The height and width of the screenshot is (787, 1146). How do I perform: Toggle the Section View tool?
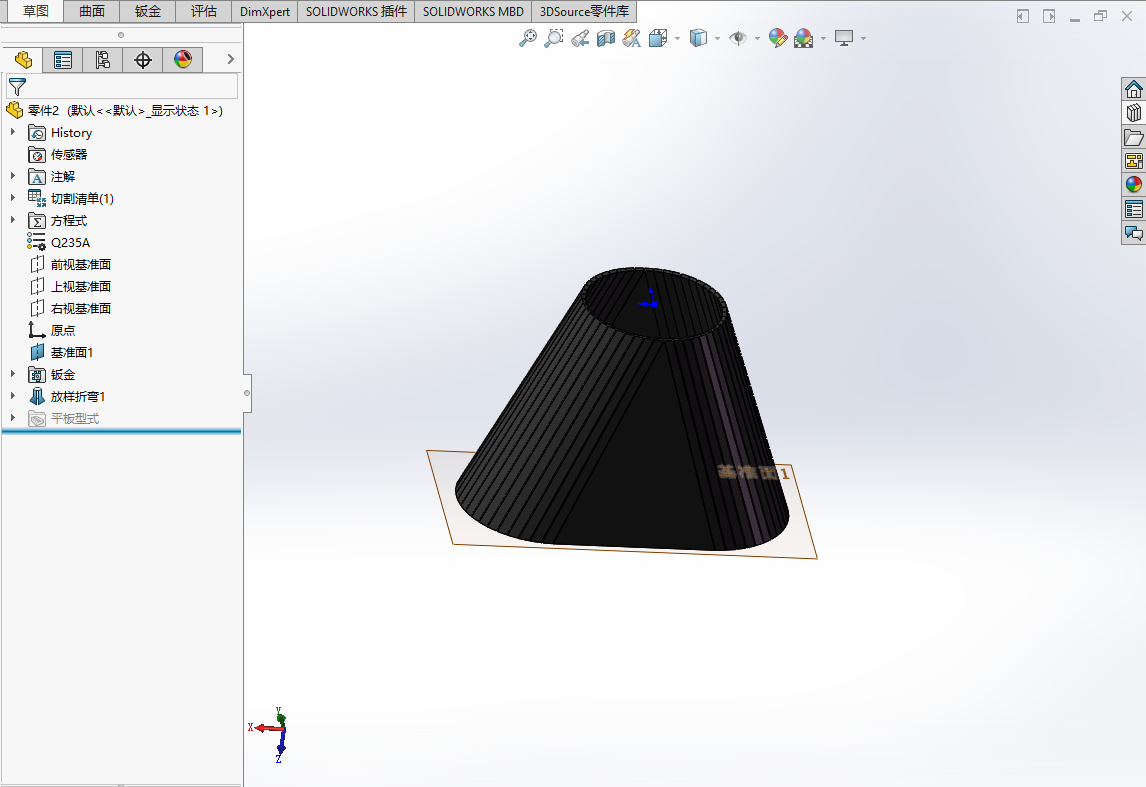click(x=606, y=38)
